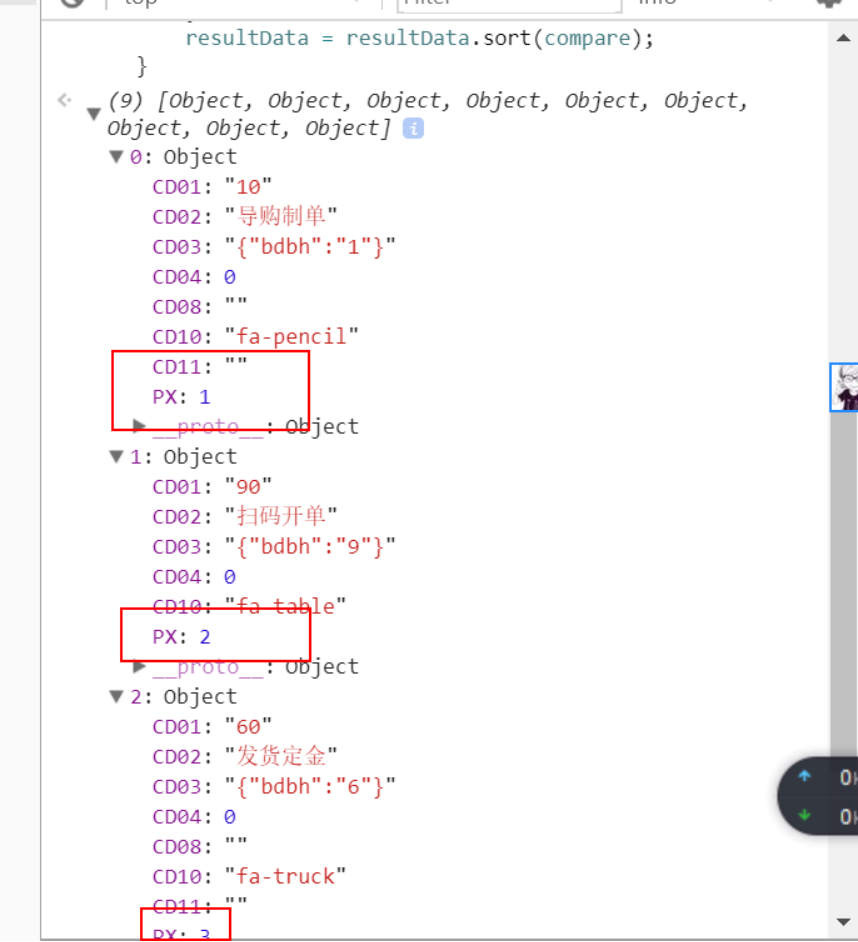Screen dimensions: 858x942
Task: Select the CD03 {"bdbh":"9"} value
Action: point(310,547)
